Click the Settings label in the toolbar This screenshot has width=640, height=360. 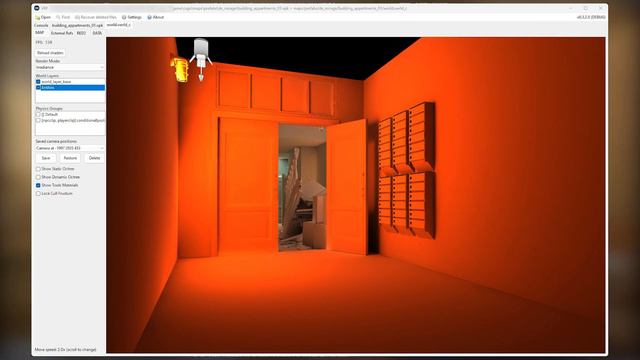(x=134, y=18)
